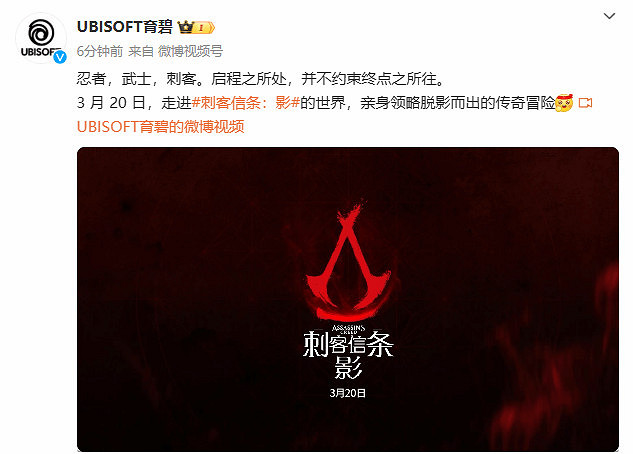
Task: Expand the post options chevron menu
Action: point(609,16)
